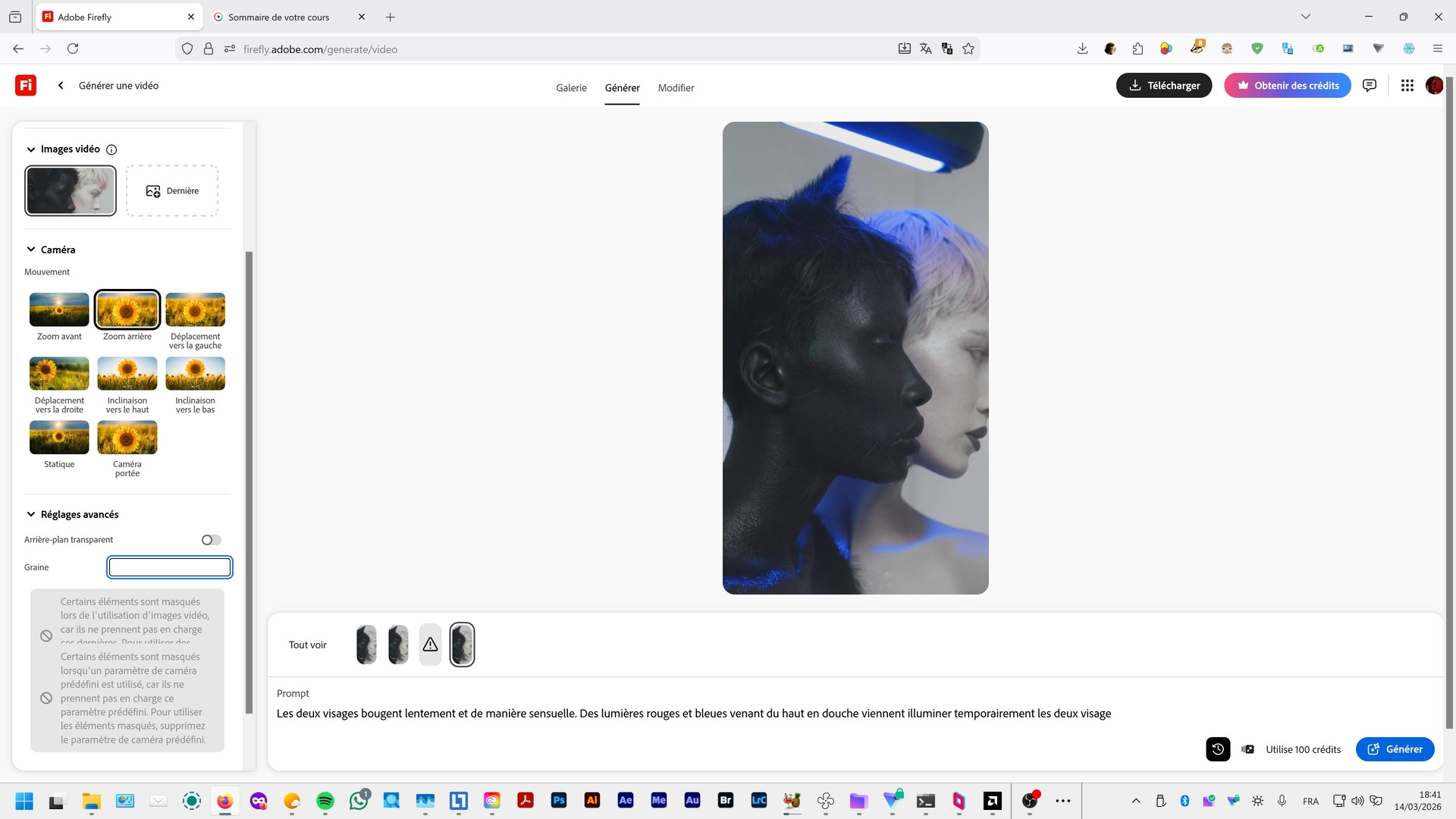Collapse the Images vidéo section
The width and height of the screenshot is (1456, 819).
pos(31,149)
